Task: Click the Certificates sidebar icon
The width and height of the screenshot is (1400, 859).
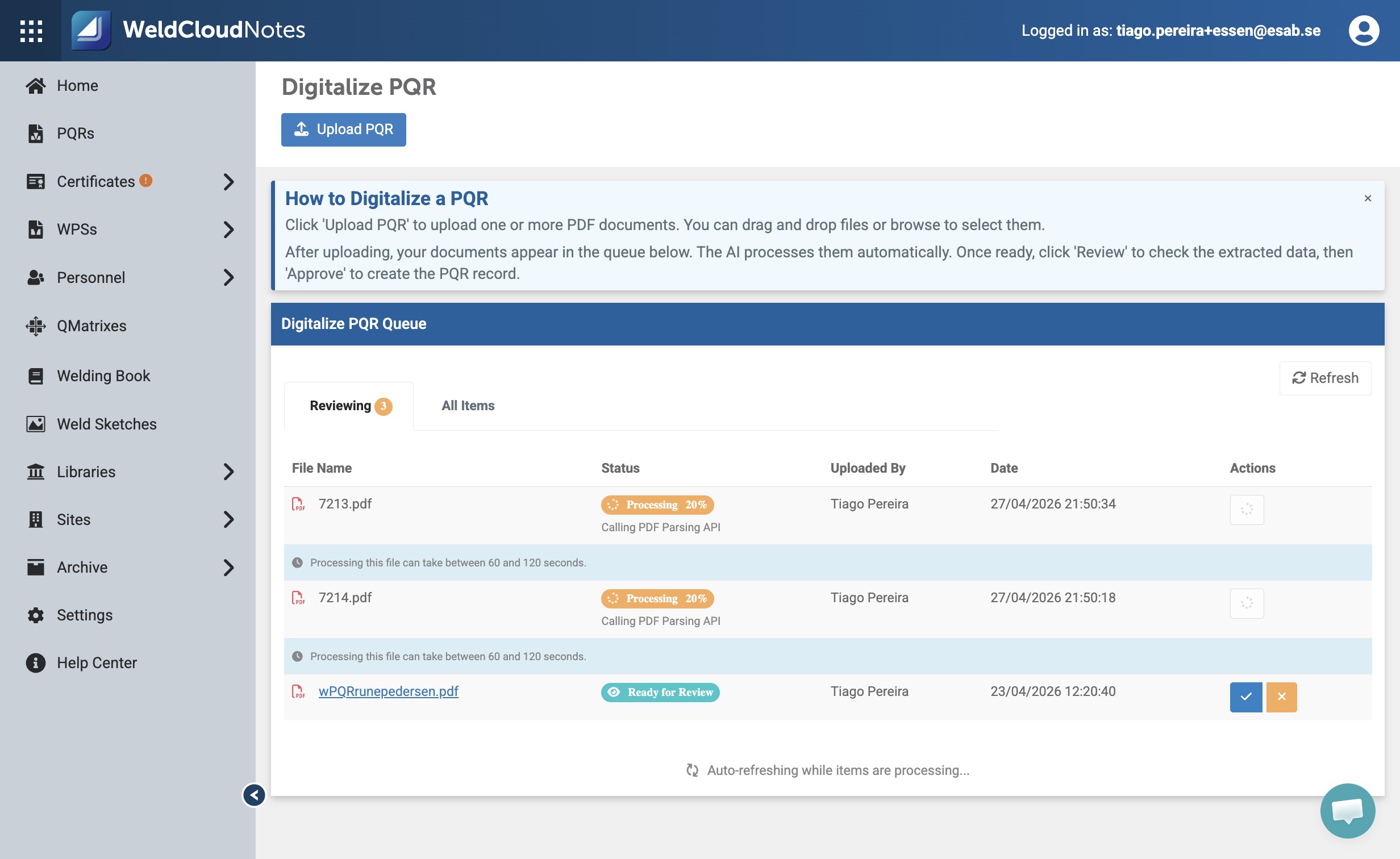Action: 35,181
